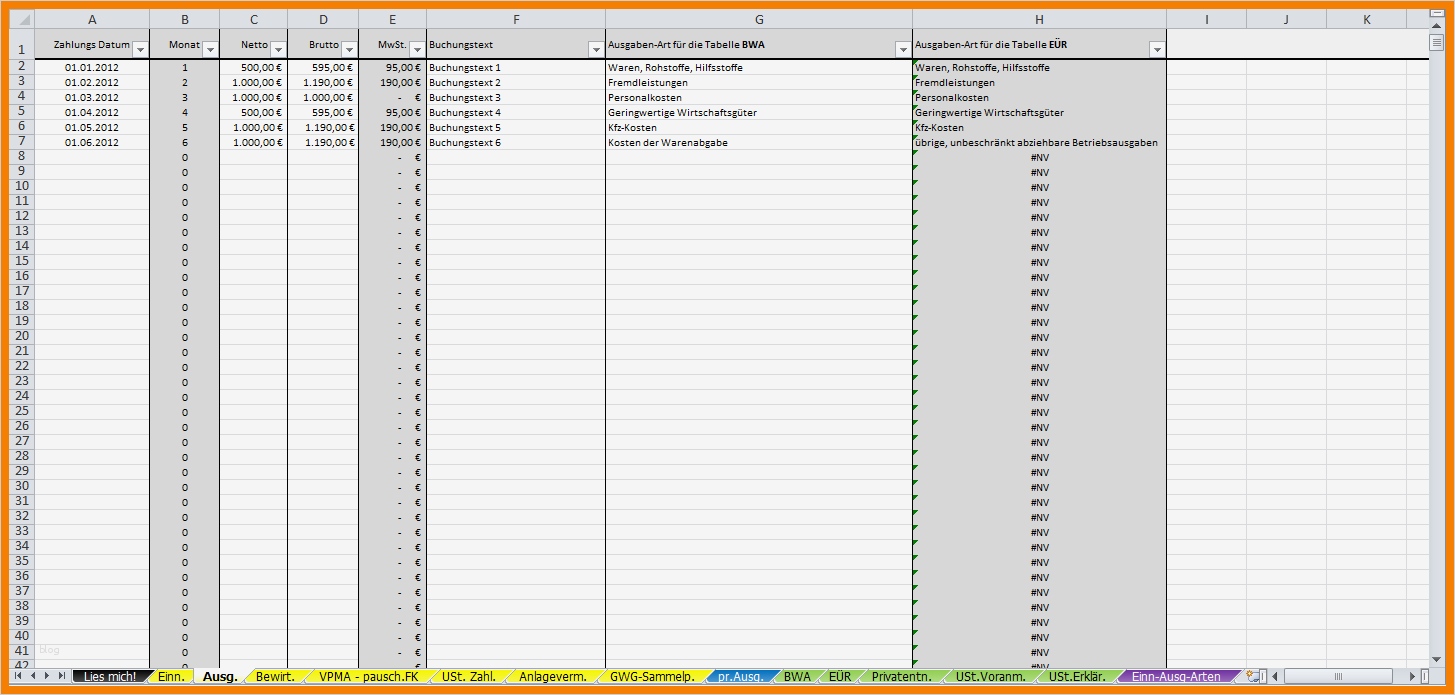Screen dimensions: 1455x695
Task: Click the left horizontal scrollbar arrow
Action: click(1275, 676)
